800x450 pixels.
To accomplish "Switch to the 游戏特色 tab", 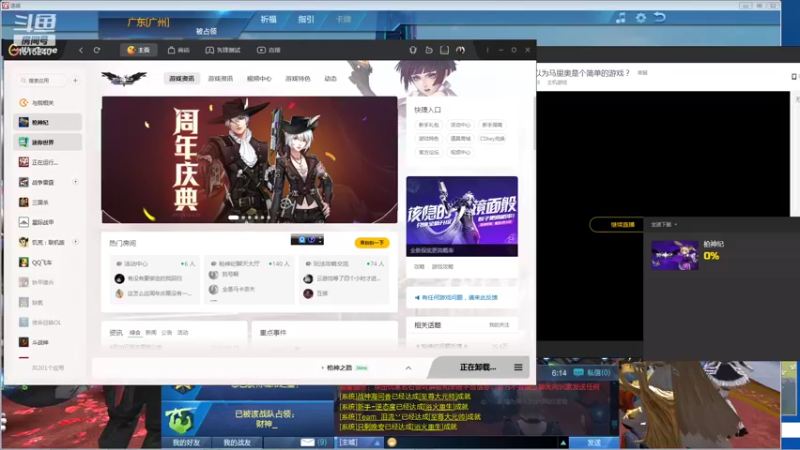I will coord(298,79).
